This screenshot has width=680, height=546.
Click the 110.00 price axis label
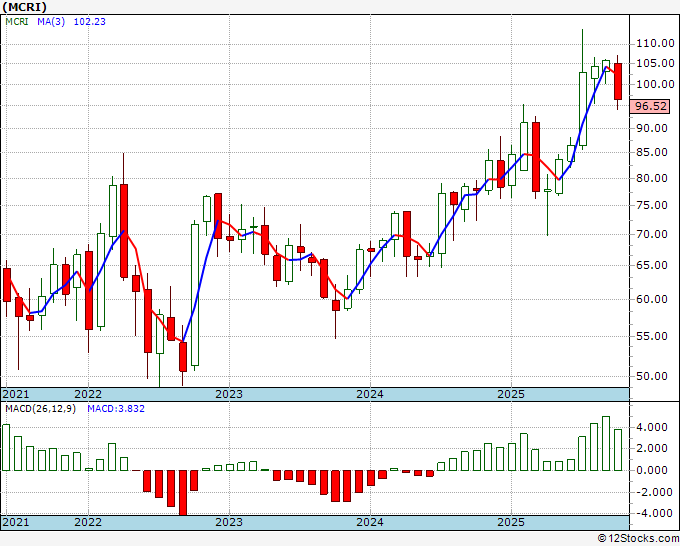click(x=655, y=43)
